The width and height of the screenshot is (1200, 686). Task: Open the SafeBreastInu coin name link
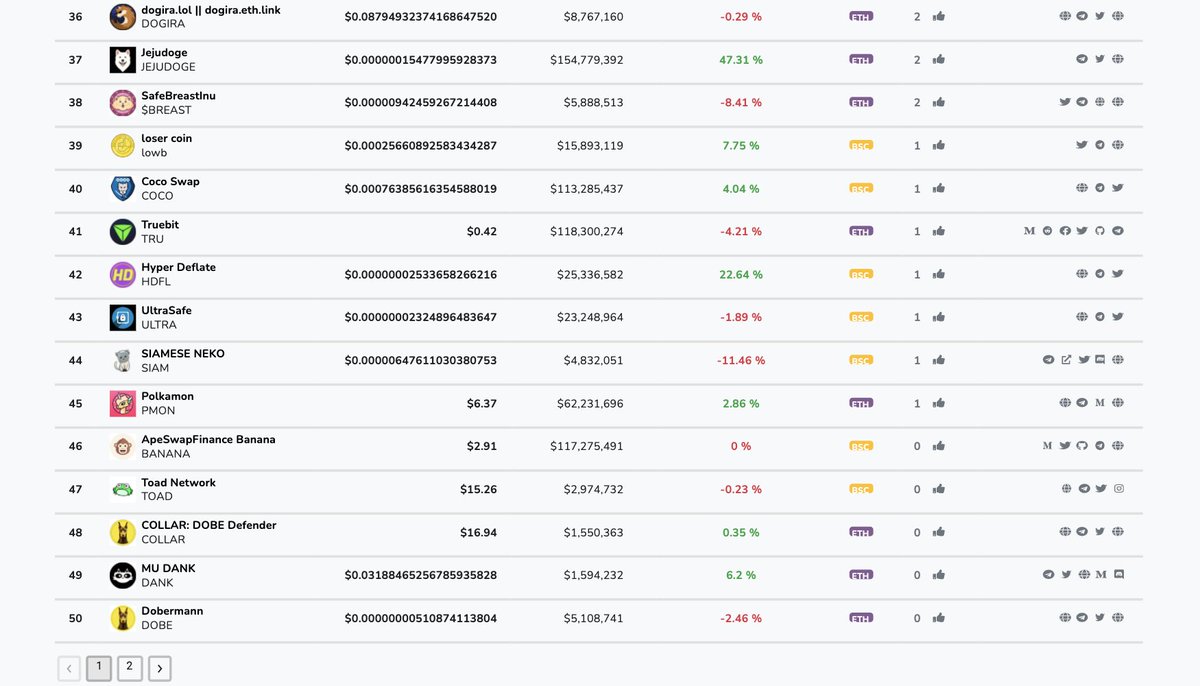point(178,96)
